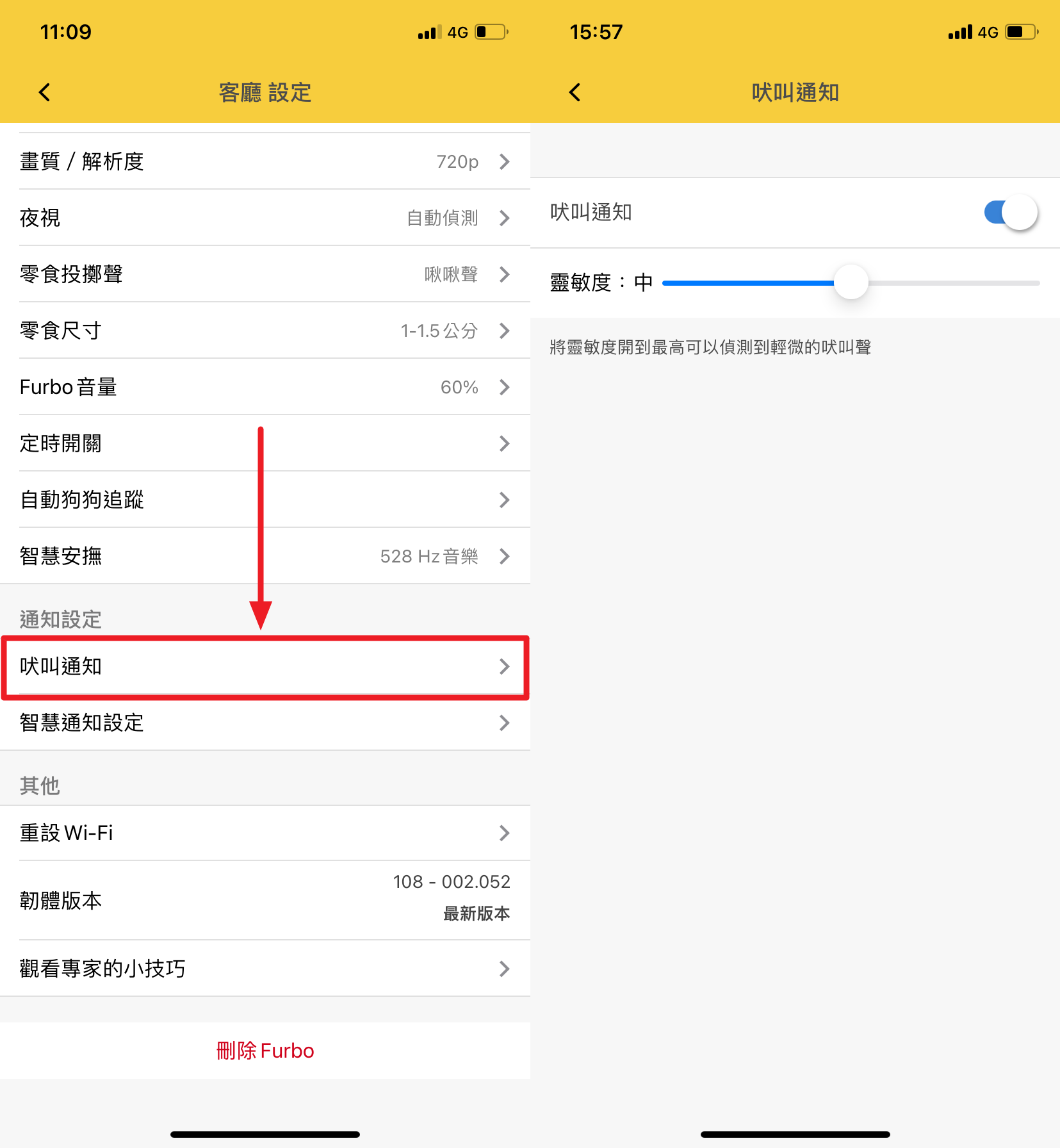Tap left phone's 4G signal indicator
Image resolution: width=1060 pixels, height=1148 pixels.
tap(443, 32)
